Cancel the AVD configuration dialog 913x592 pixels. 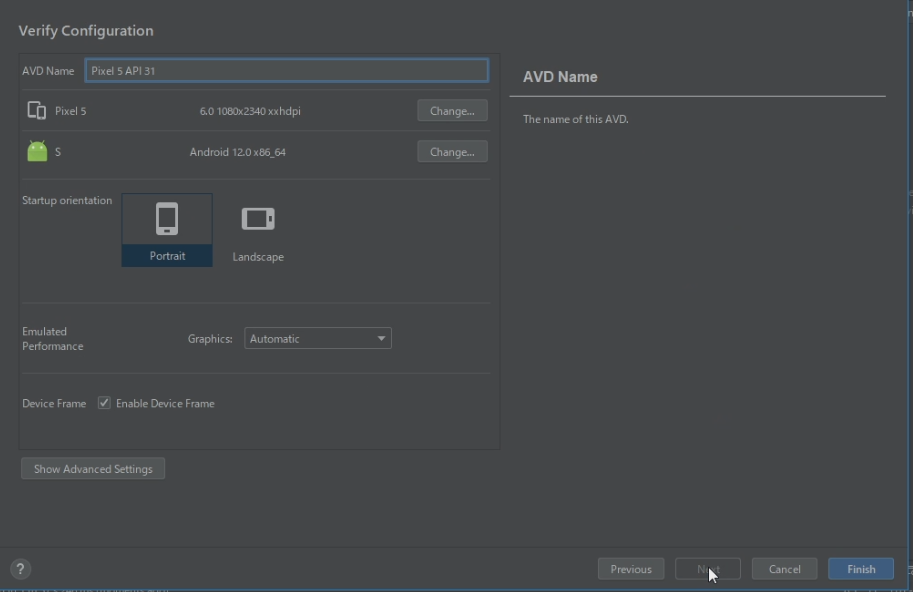pos(784,569)
